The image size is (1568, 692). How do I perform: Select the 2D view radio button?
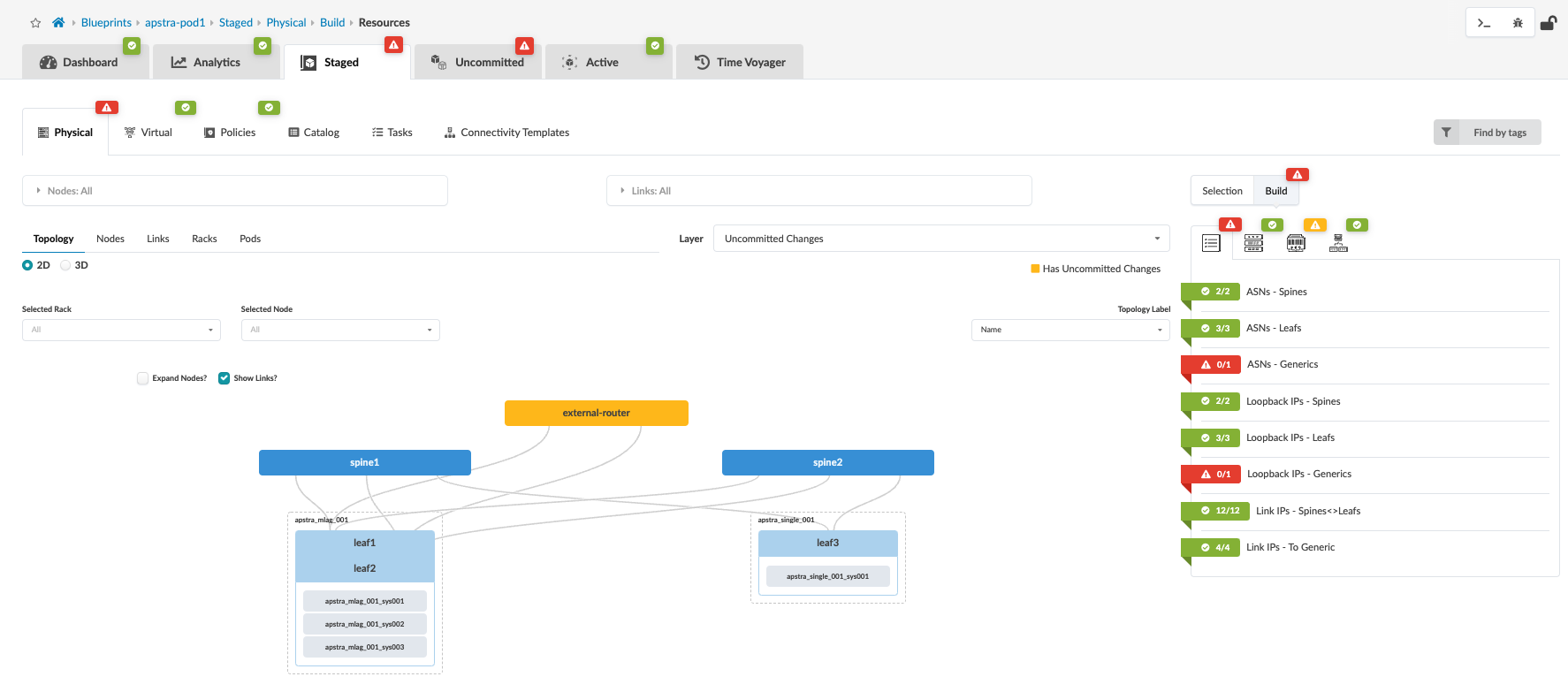click(27, 265)
